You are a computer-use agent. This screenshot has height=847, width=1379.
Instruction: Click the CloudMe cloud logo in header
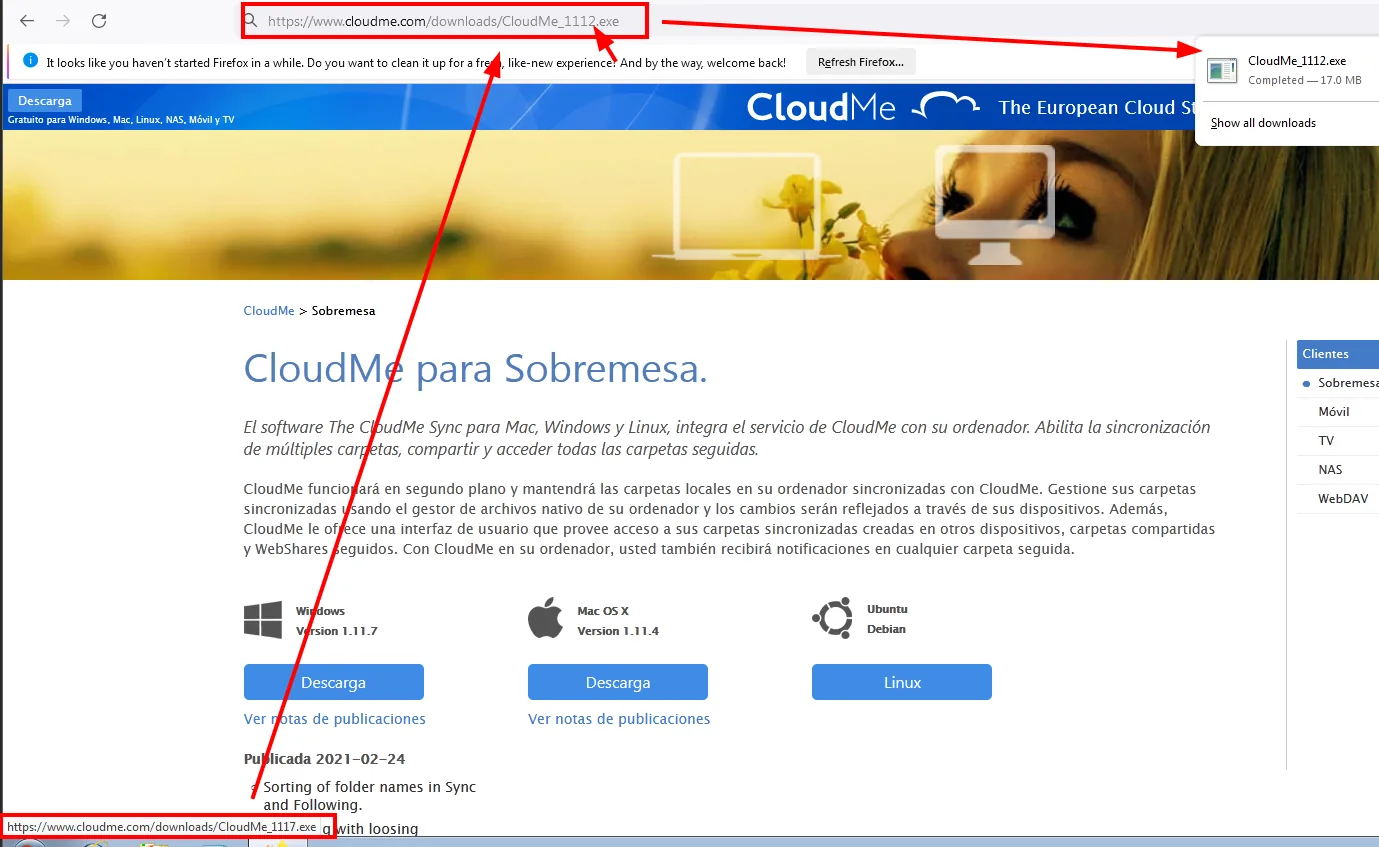tap(948, 106)
